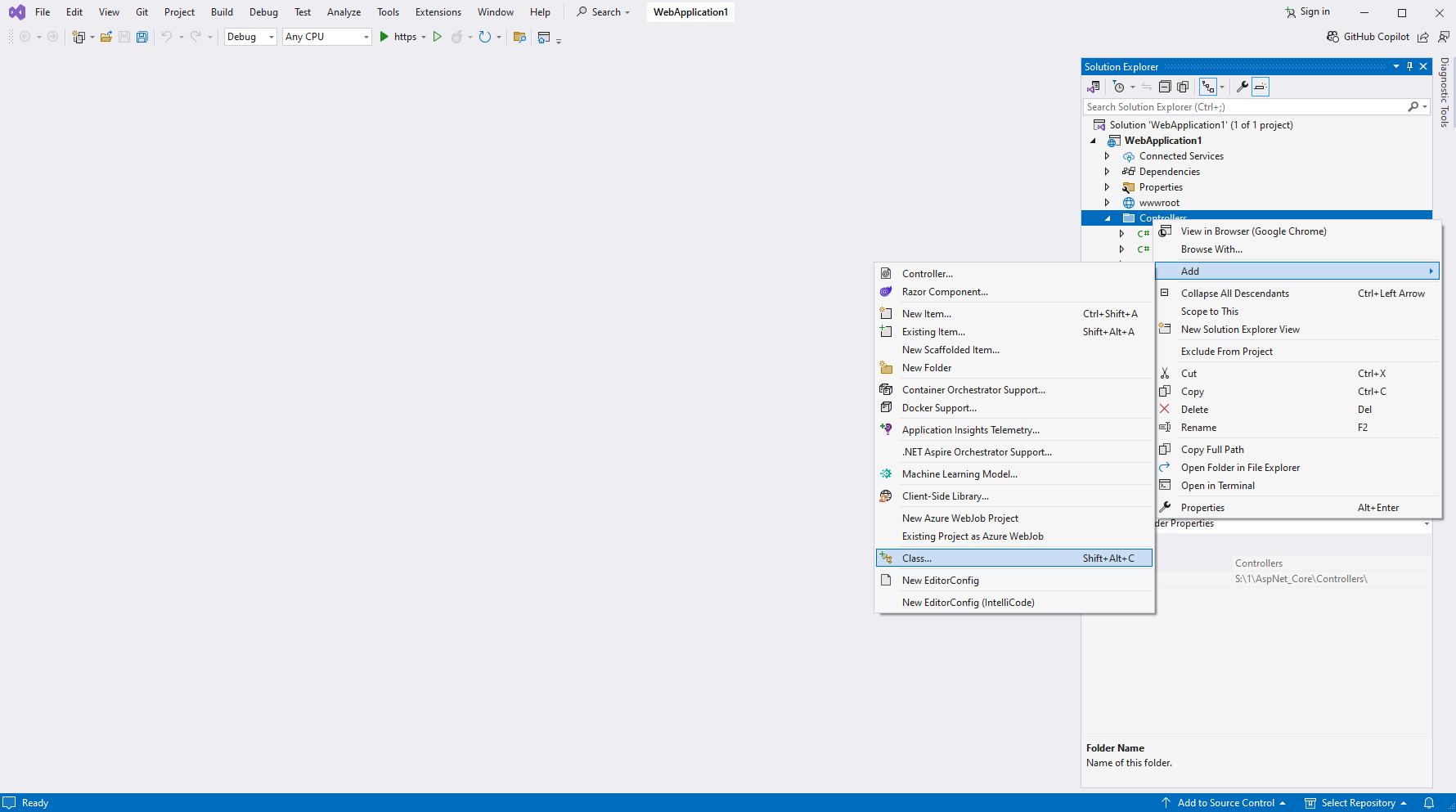Choose New Folder in Add submenu

(x=926, y=368)
